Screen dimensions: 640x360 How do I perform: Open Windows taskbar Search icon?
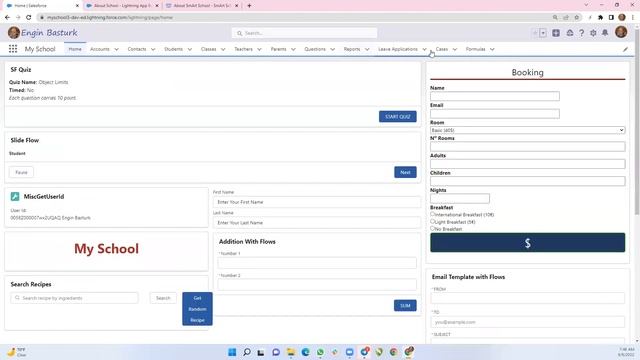point(247,352)
